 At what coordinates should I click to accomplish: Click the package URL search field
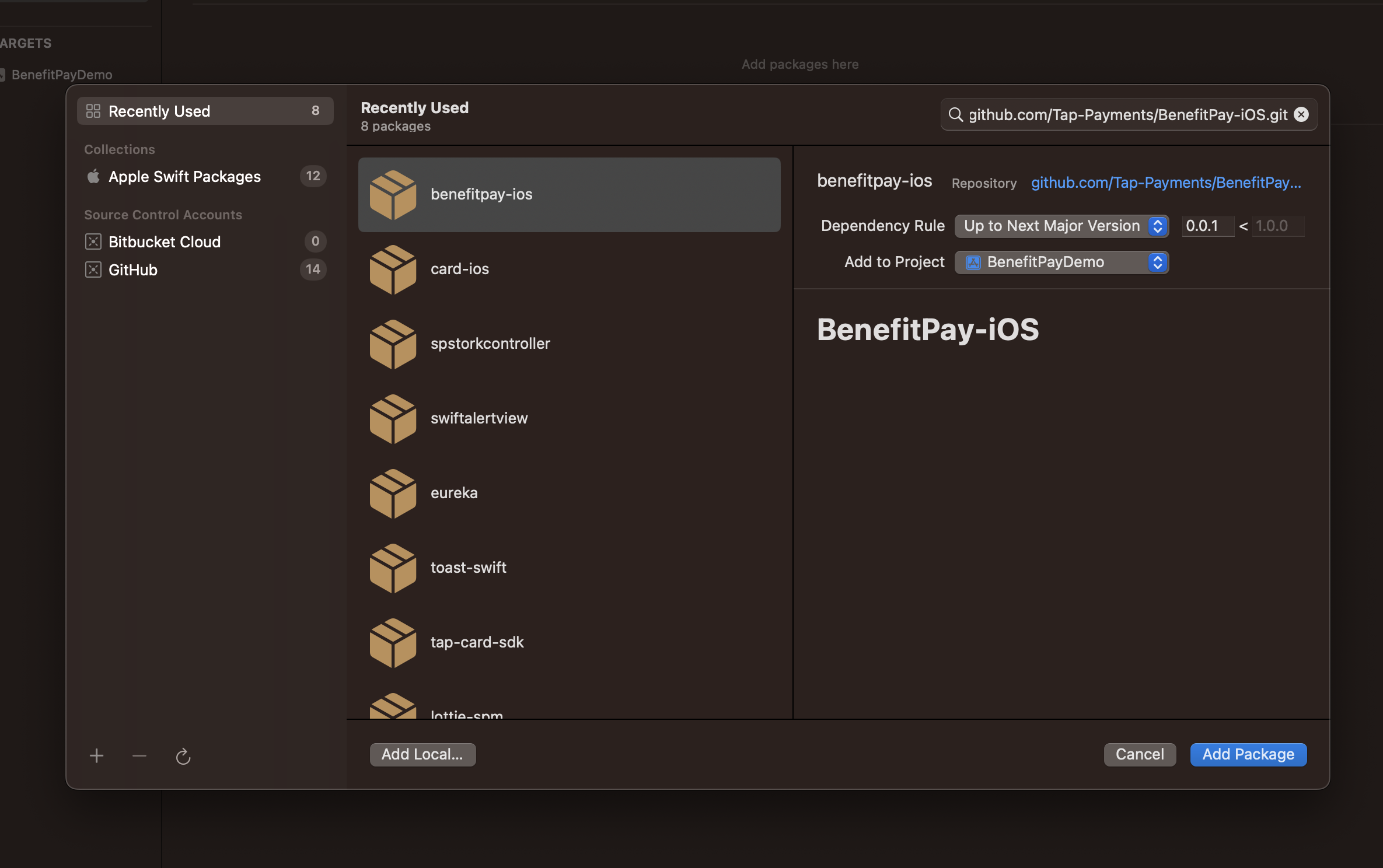pos(1129,114)
